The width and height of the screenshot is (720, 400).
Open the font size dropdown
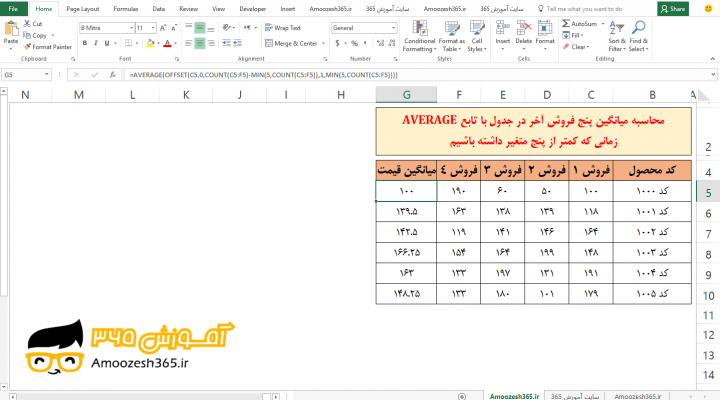pyautogui.click(x=153, y=28)
